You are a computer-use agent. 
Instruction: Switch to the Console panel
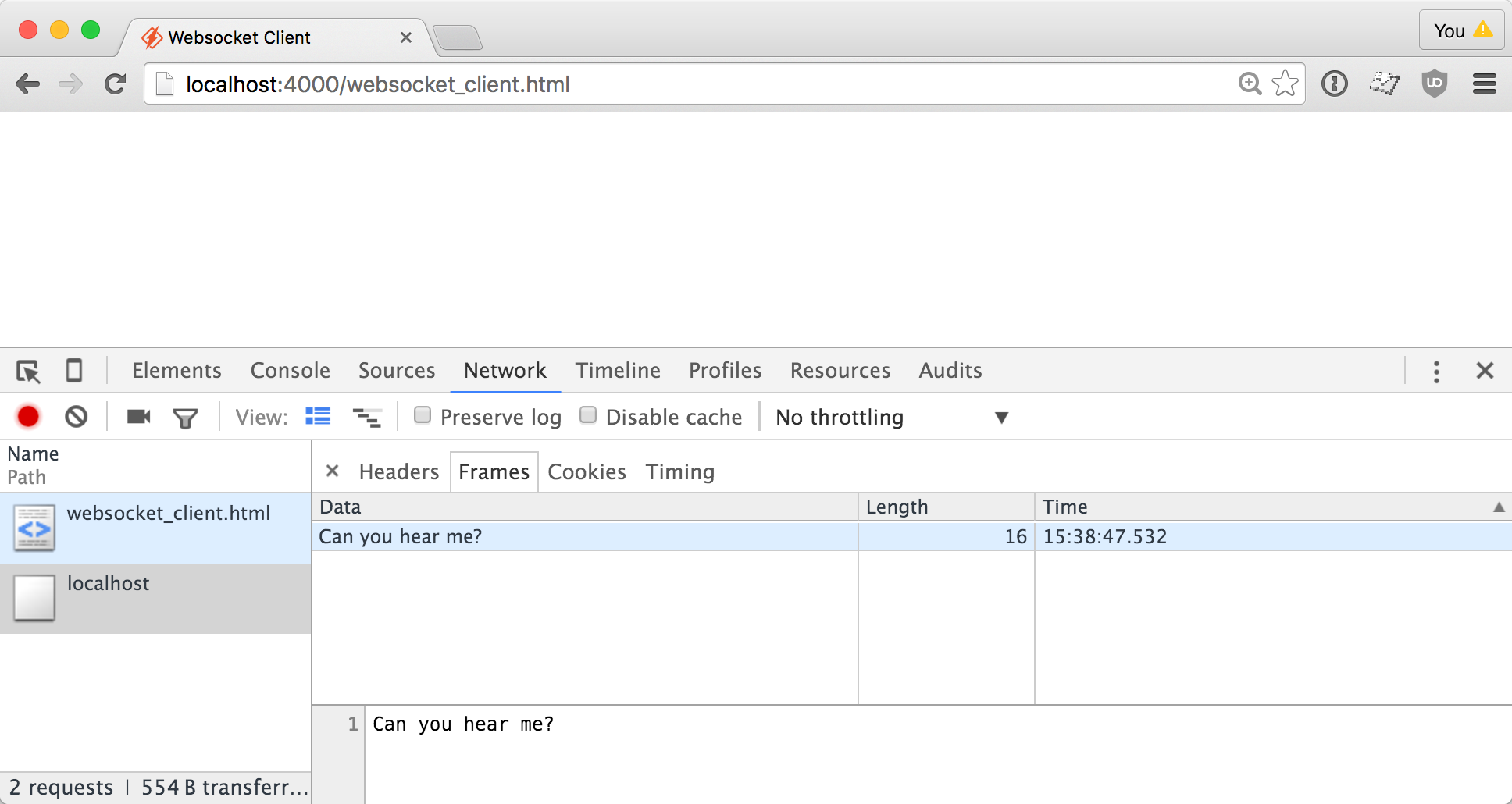[290, 371]
